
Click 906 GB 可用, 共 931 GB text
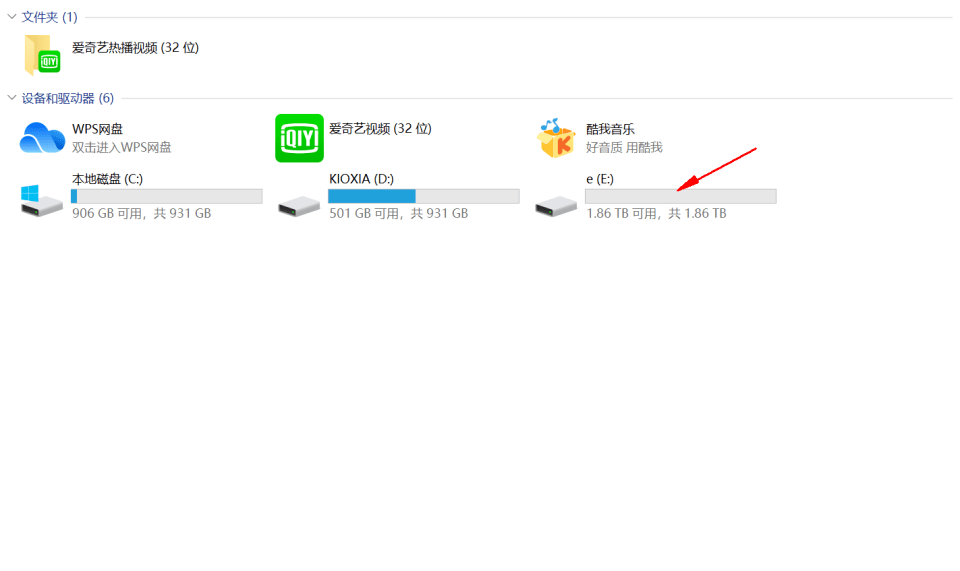141,214
